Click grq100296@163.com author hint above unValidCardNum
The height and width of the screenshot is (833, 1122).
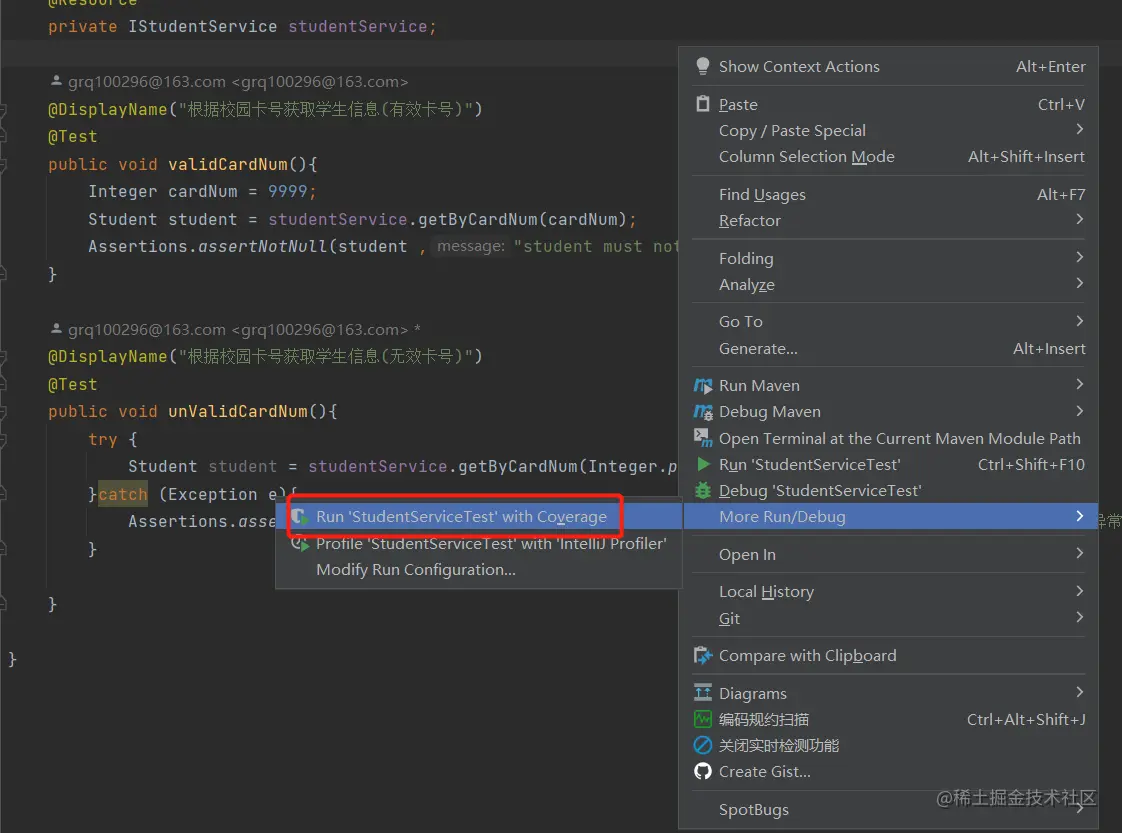tap(238, 329)
